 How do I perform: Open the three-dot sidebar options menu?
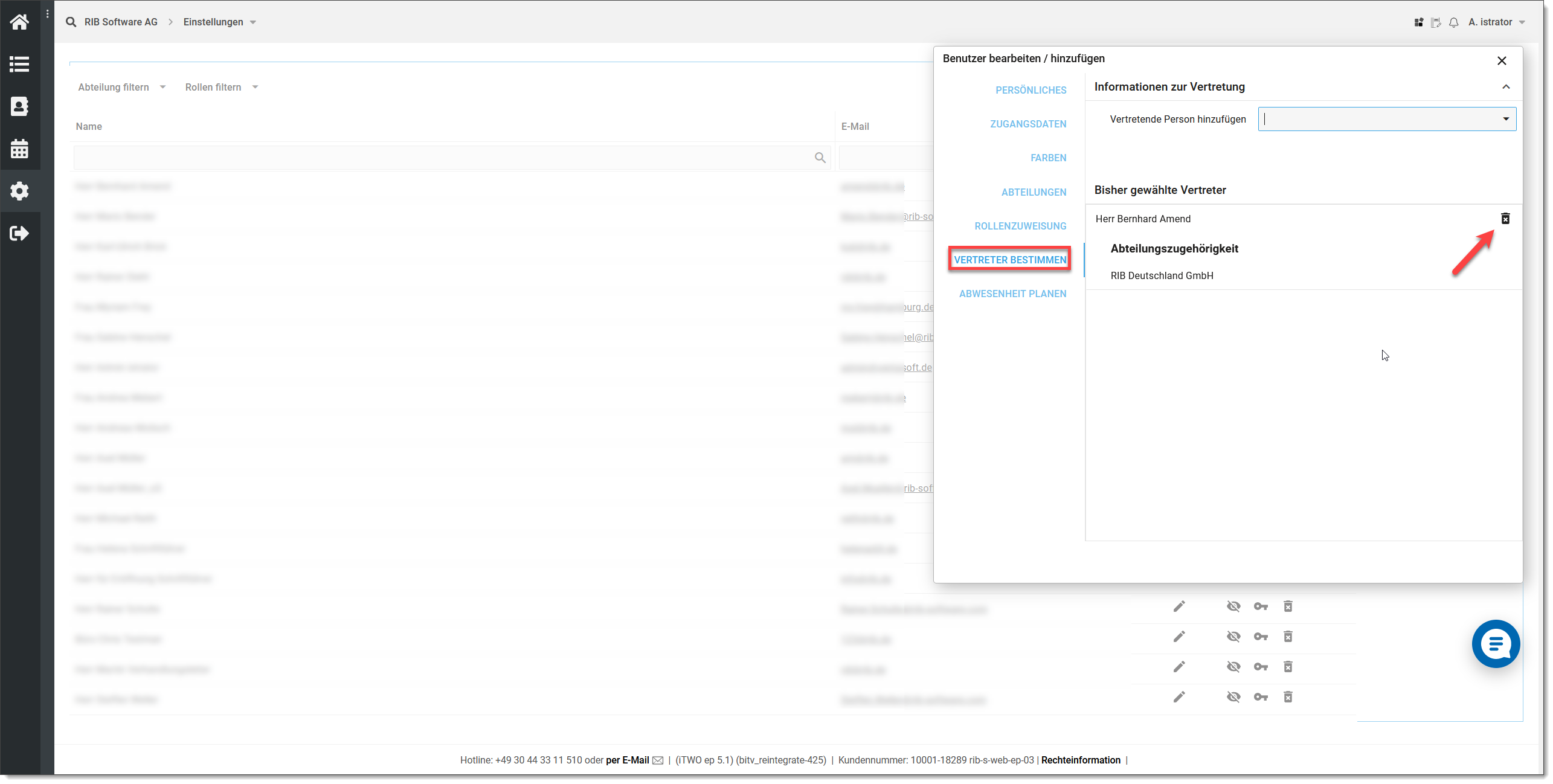[47, 13]
